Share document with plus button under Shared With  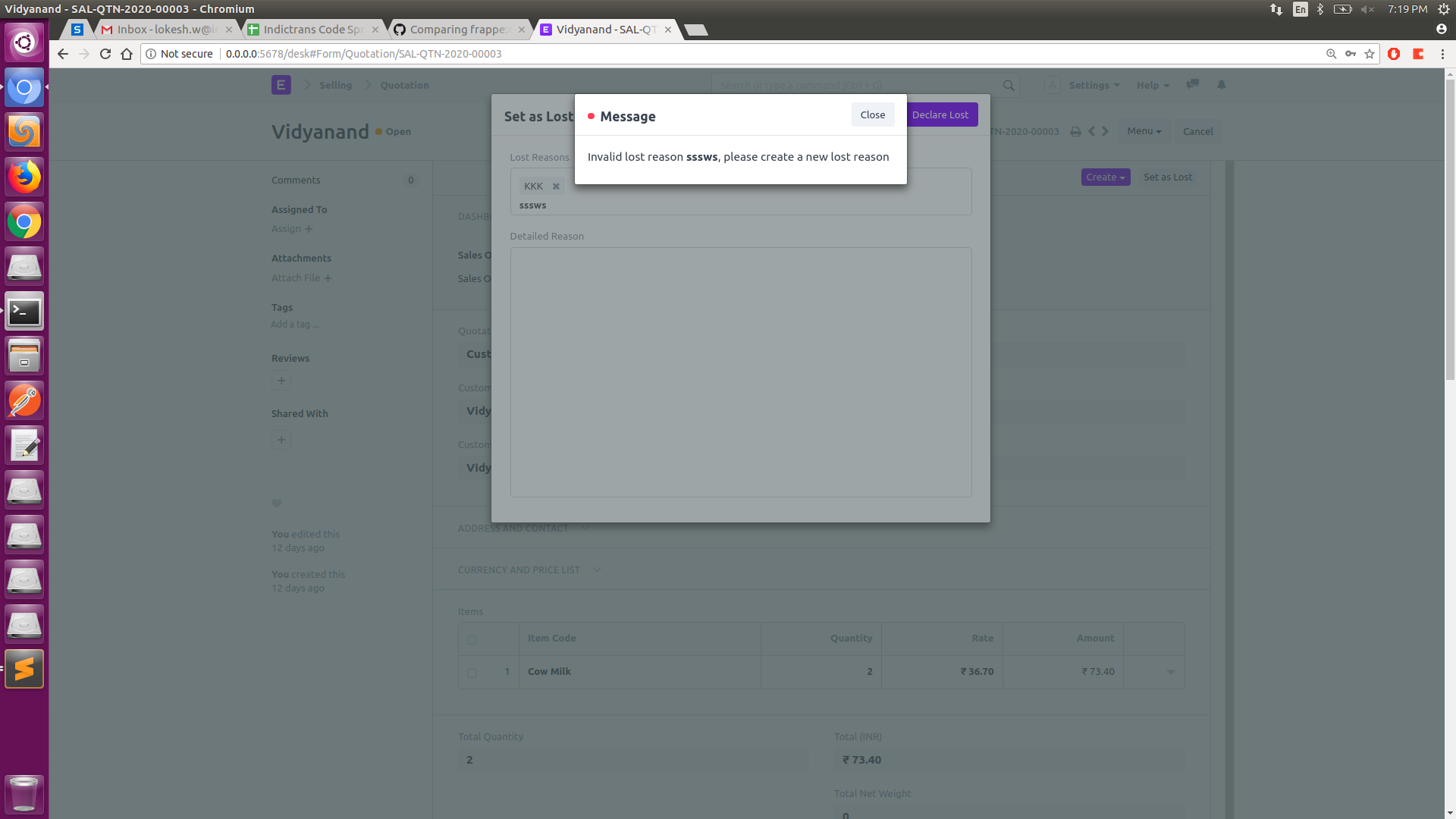(x=281, y=440)
